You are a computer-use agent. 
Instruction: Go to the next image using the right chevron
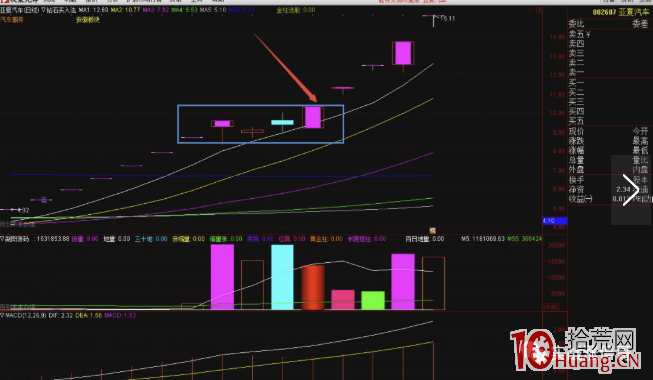tap(630, 190)
